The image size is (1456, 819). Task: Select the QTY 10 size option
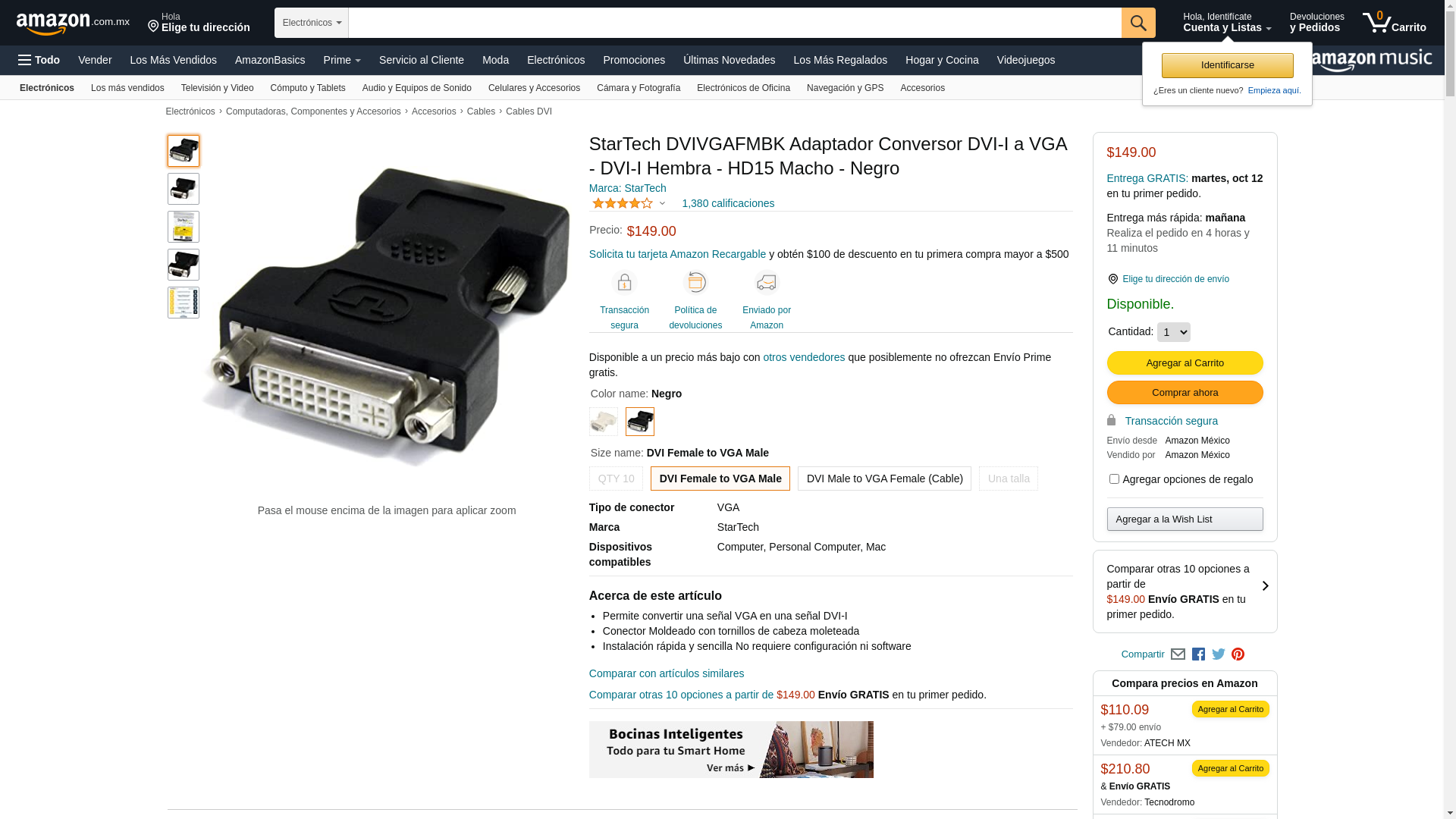click(616, 479)
